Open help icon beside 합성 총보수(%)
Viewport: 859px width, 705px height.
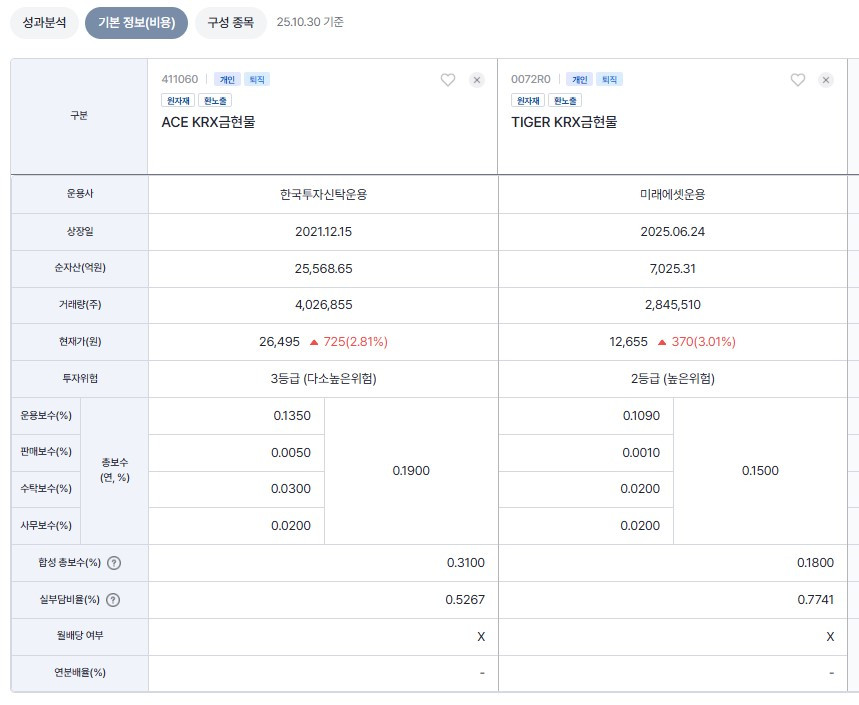pyautogui.click(x=114, y=563)
